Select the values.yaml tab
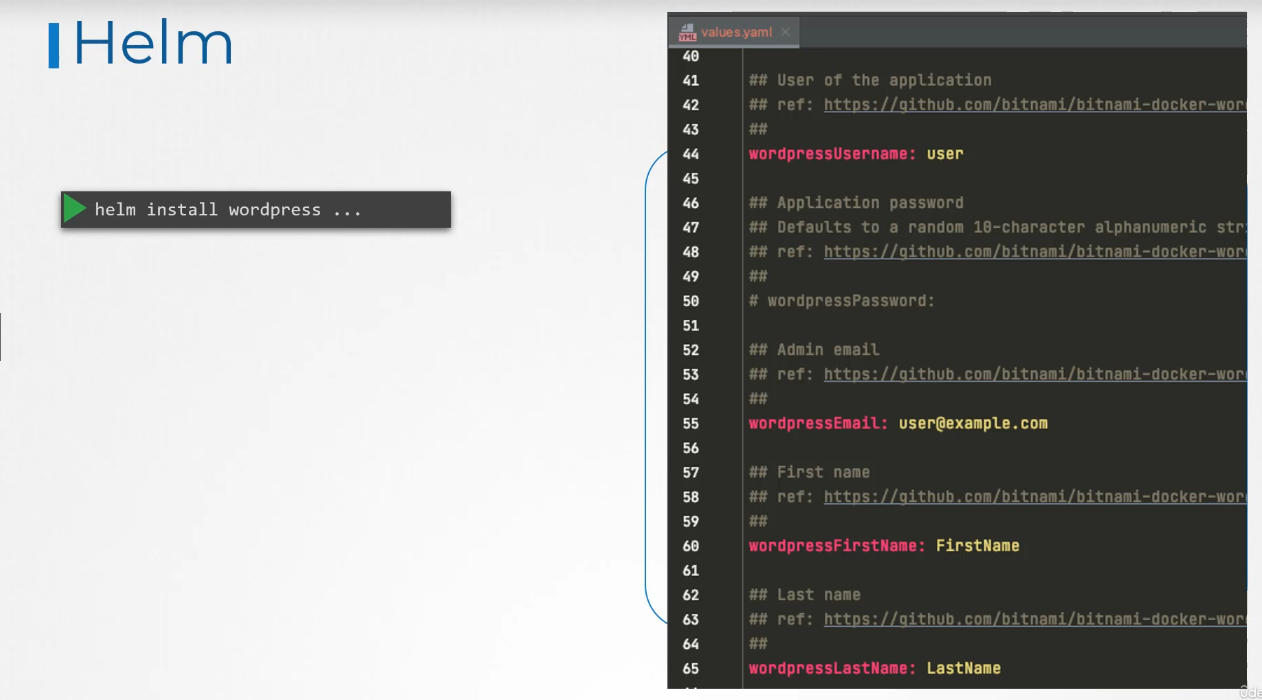Image resolution: width=1262 pixels, height=700 pixels. (736, 32)
